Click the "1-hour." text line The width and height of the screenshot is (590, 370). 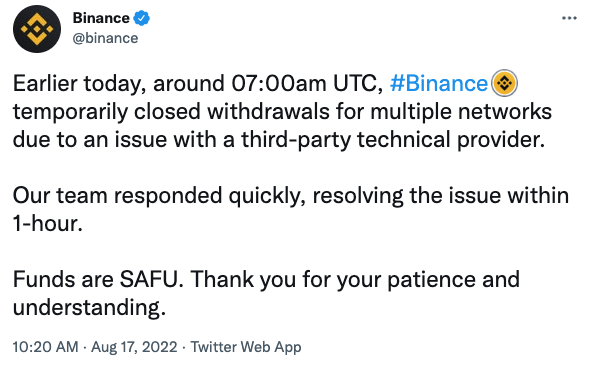click(x=48, y=224)
